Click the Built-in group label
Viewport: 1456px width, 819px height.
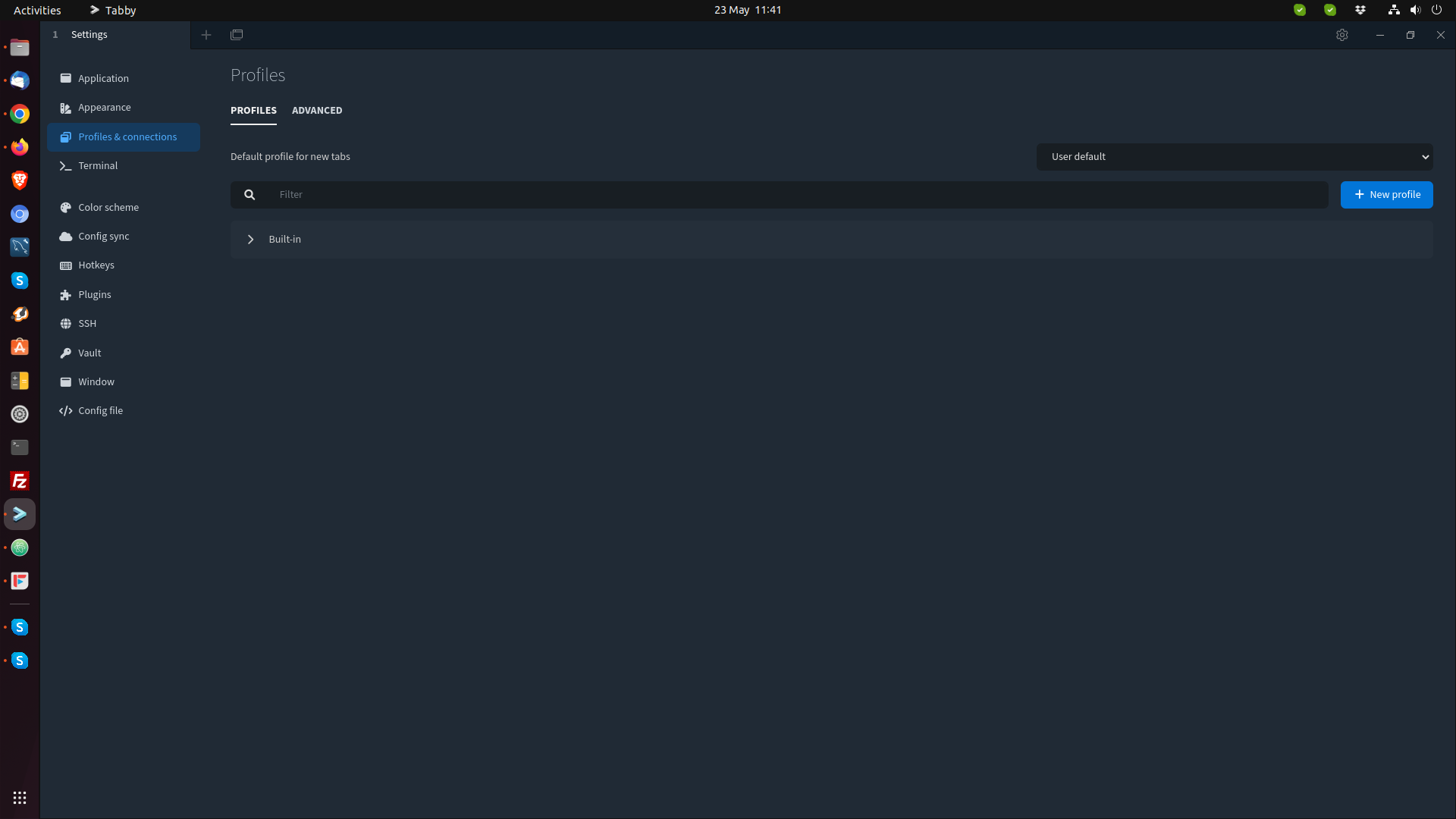tap(284, 240)
